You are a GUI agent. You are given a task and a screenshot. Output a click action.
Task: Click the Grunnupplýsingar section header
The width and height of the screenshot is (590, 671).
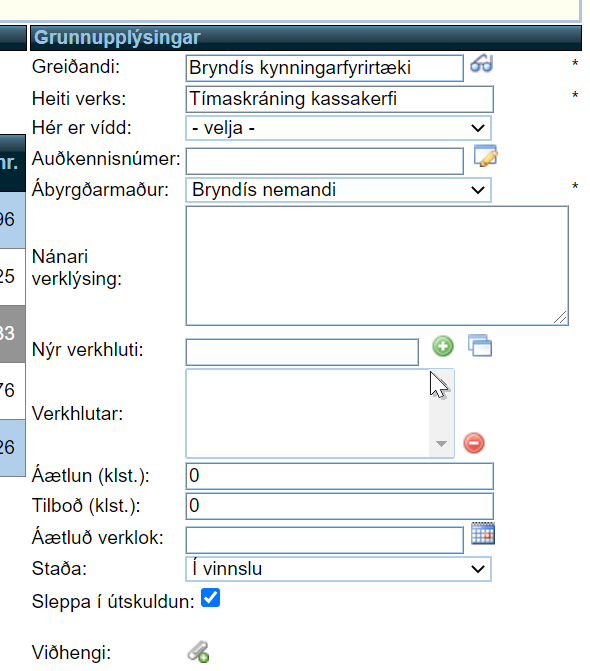306,38
